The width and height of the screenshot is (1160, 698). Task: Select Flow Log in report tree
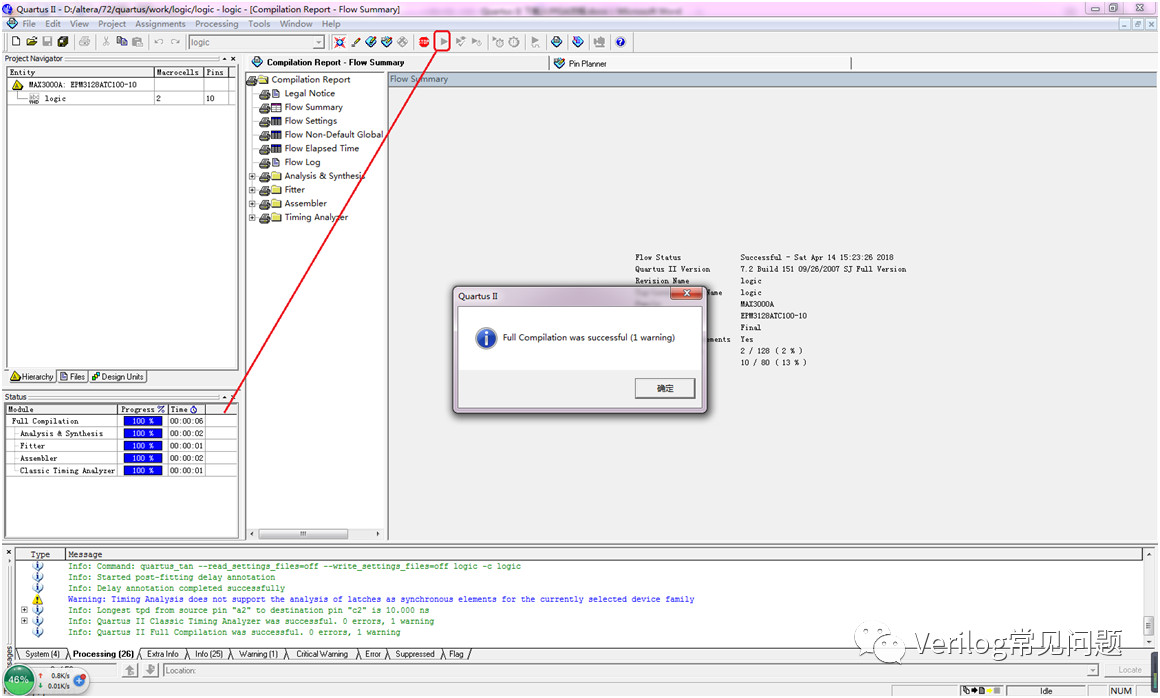303,162
